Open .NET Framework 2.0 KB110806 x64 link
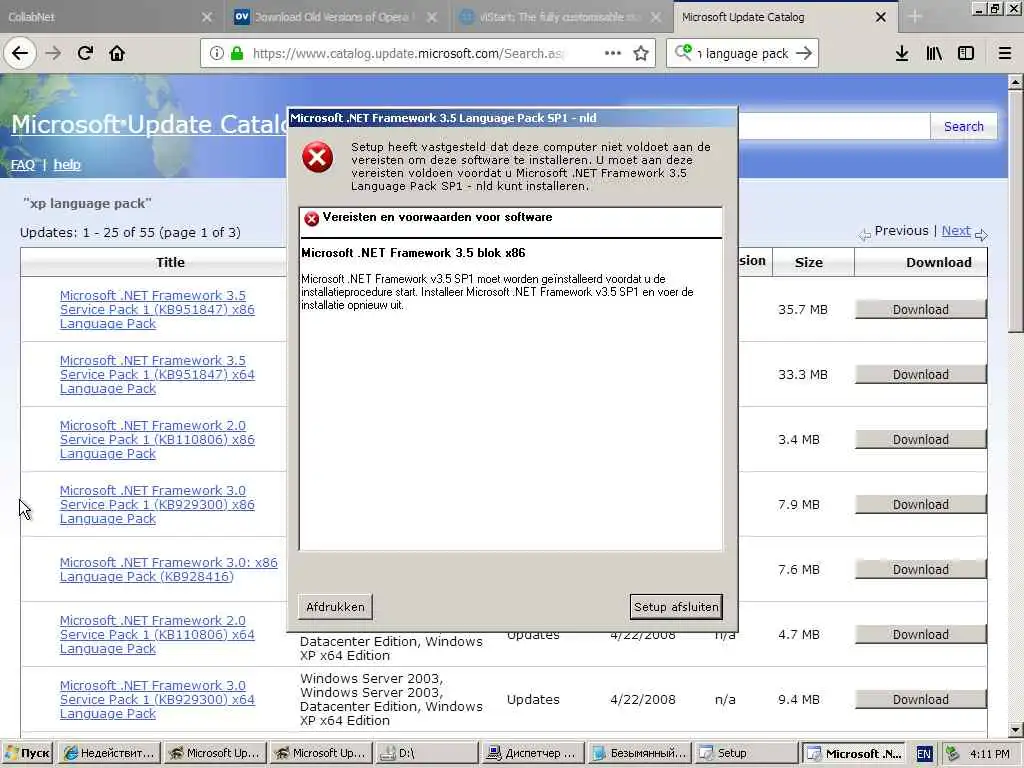Image resolution: width=1024 pixels, height=768 pixels. click(x=157, y=634)
